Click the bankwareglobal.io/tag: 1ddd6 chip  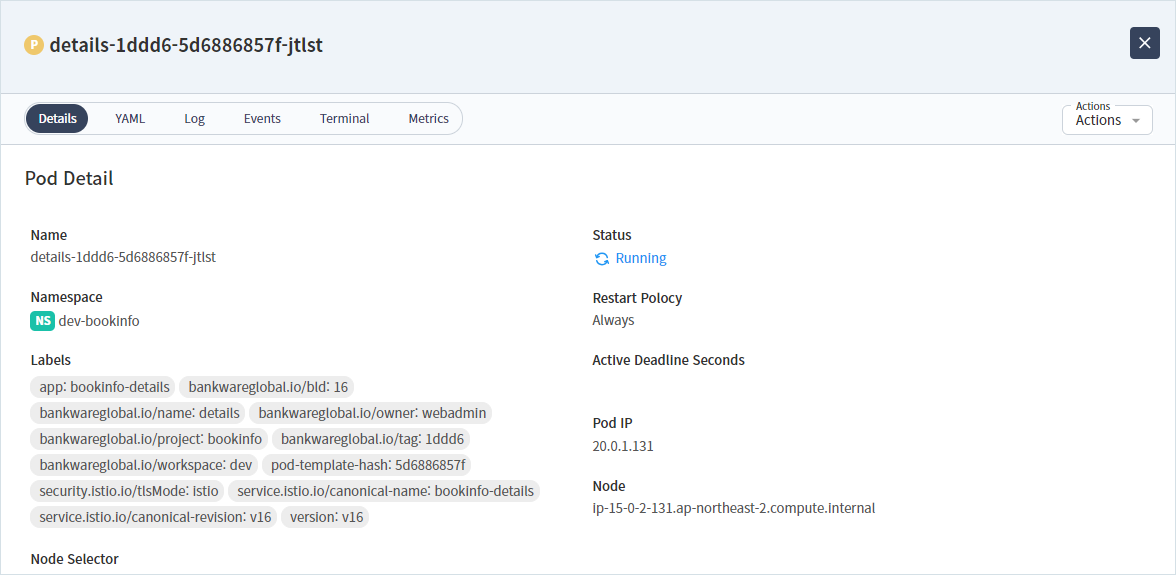(371, 439)
